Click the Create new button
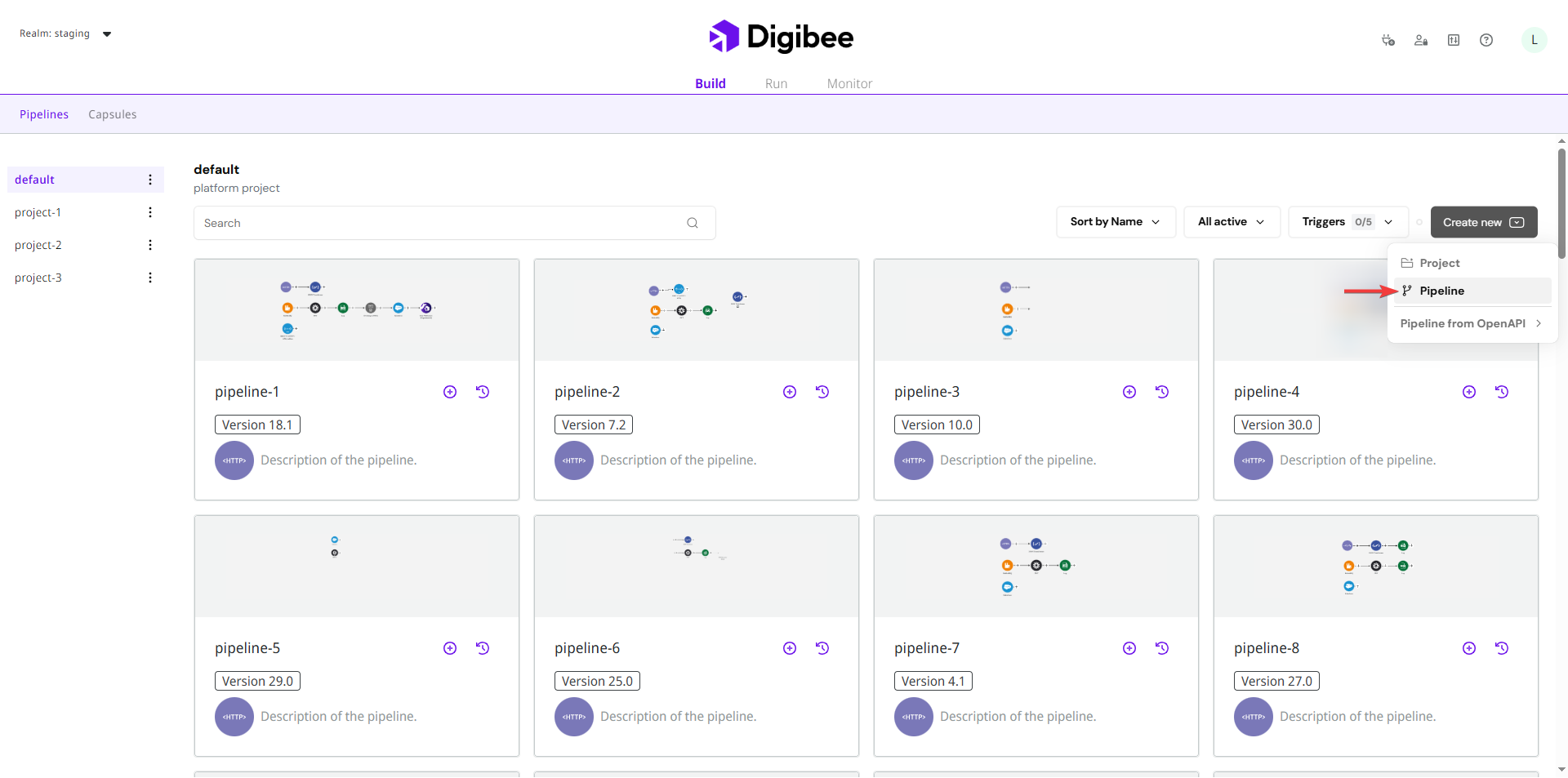This screenshot has height=778, width=1568. [x=1483, y=222]
